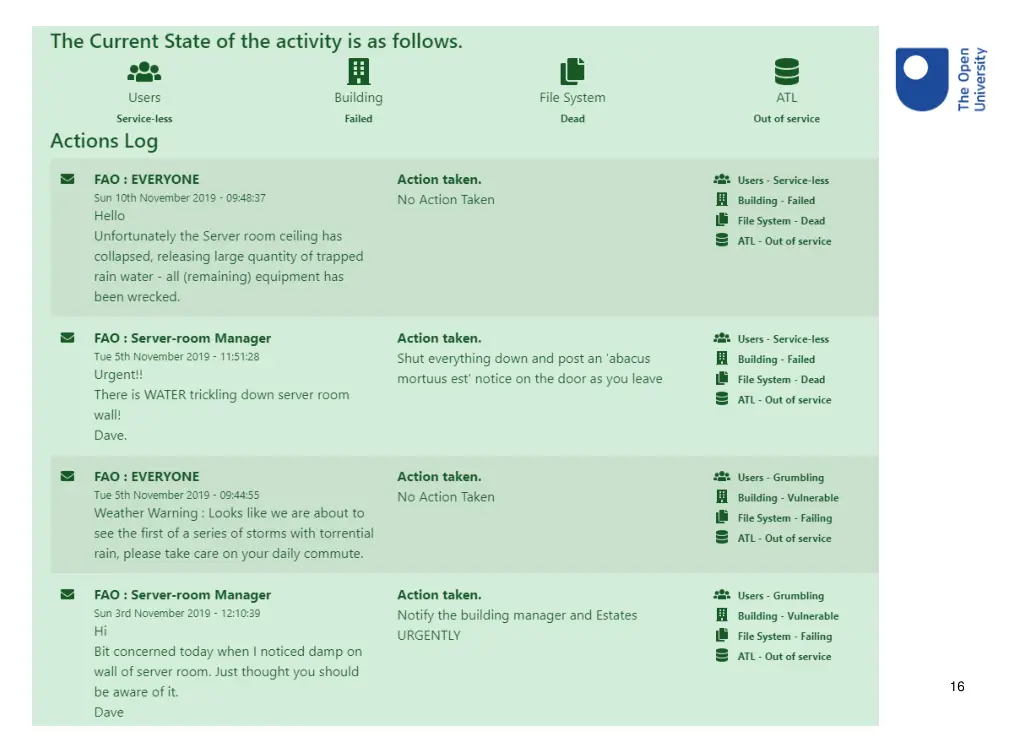Screen dimensions: 1024x740
Task: Click the 'Out of service' label under ATL at top
Action: tap(786, 119)
